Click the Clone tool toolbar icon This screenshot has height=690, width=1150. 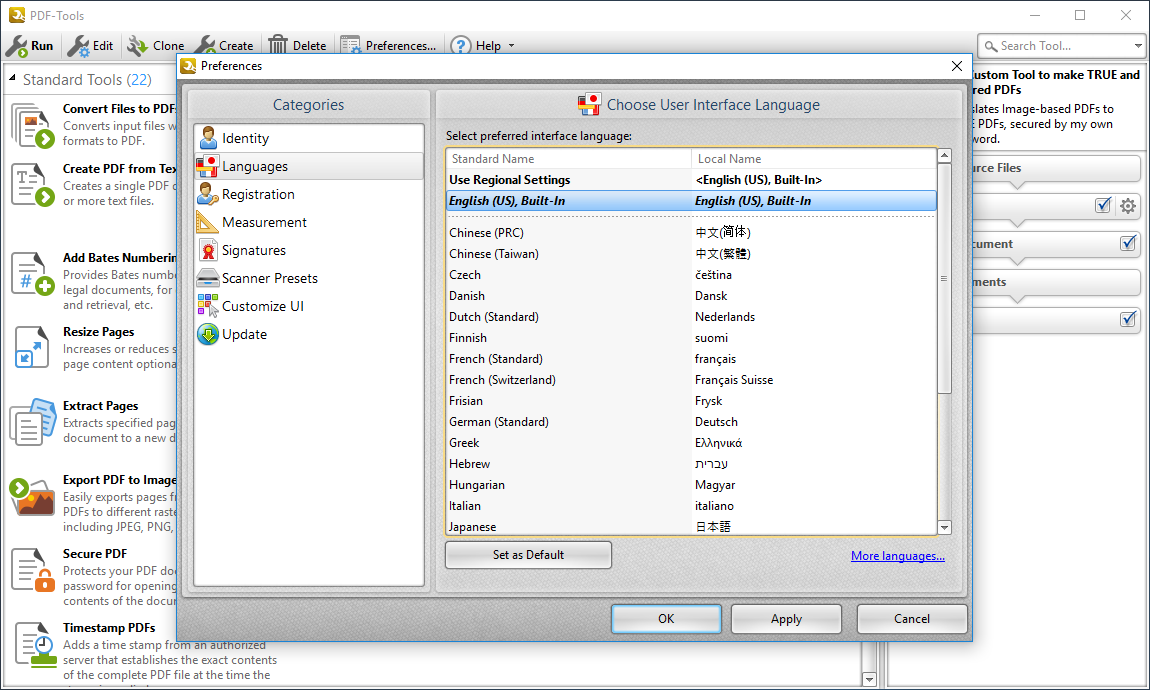137,46
